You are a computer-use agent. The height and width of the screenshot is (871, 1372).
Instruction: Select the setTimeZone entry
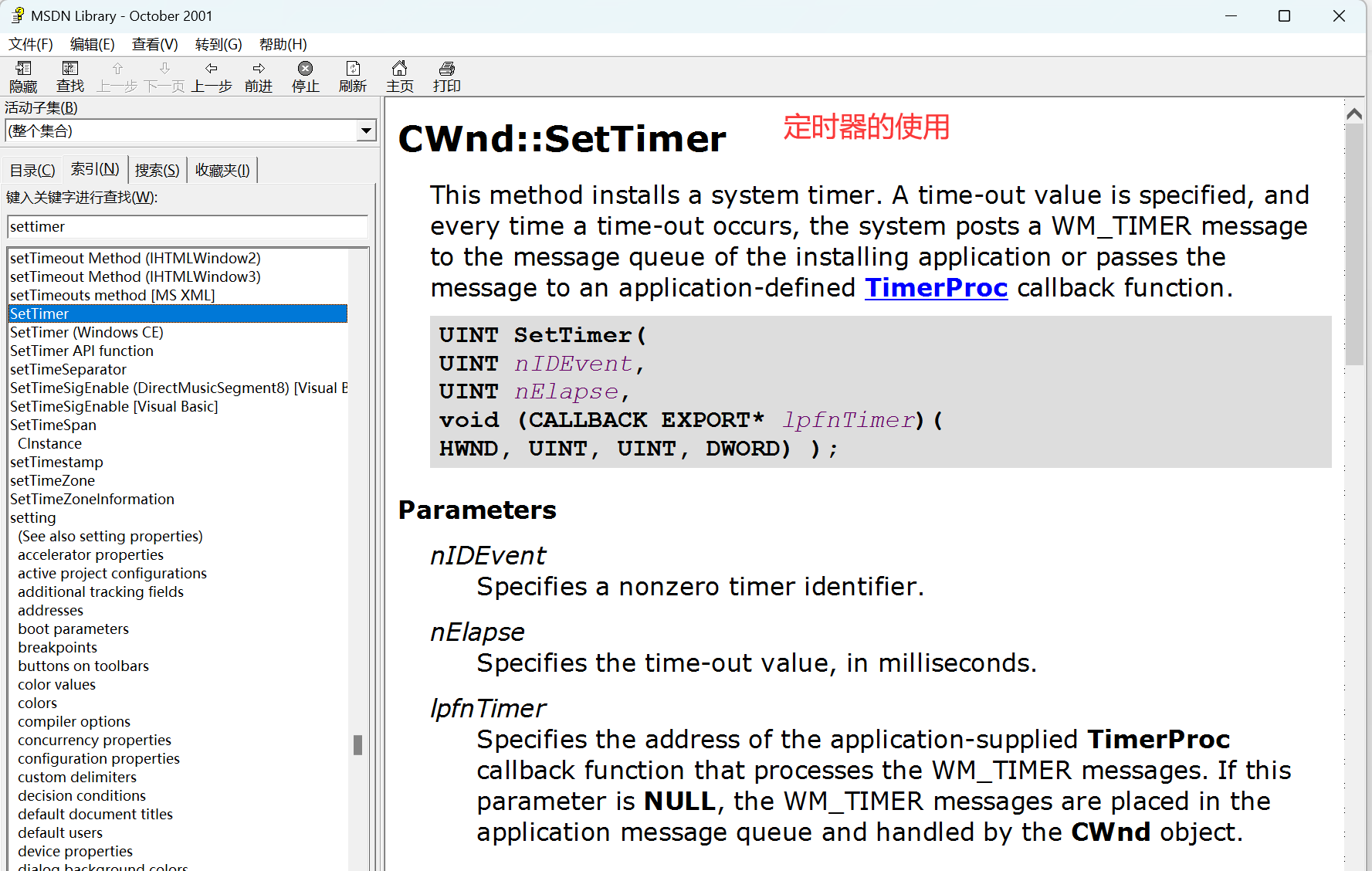53,480
